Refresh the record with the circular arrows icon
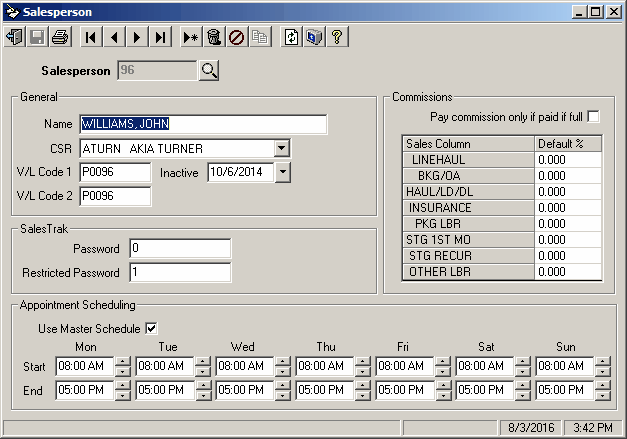The height and width of the screenshot is (439, 627). pos(291,38)
